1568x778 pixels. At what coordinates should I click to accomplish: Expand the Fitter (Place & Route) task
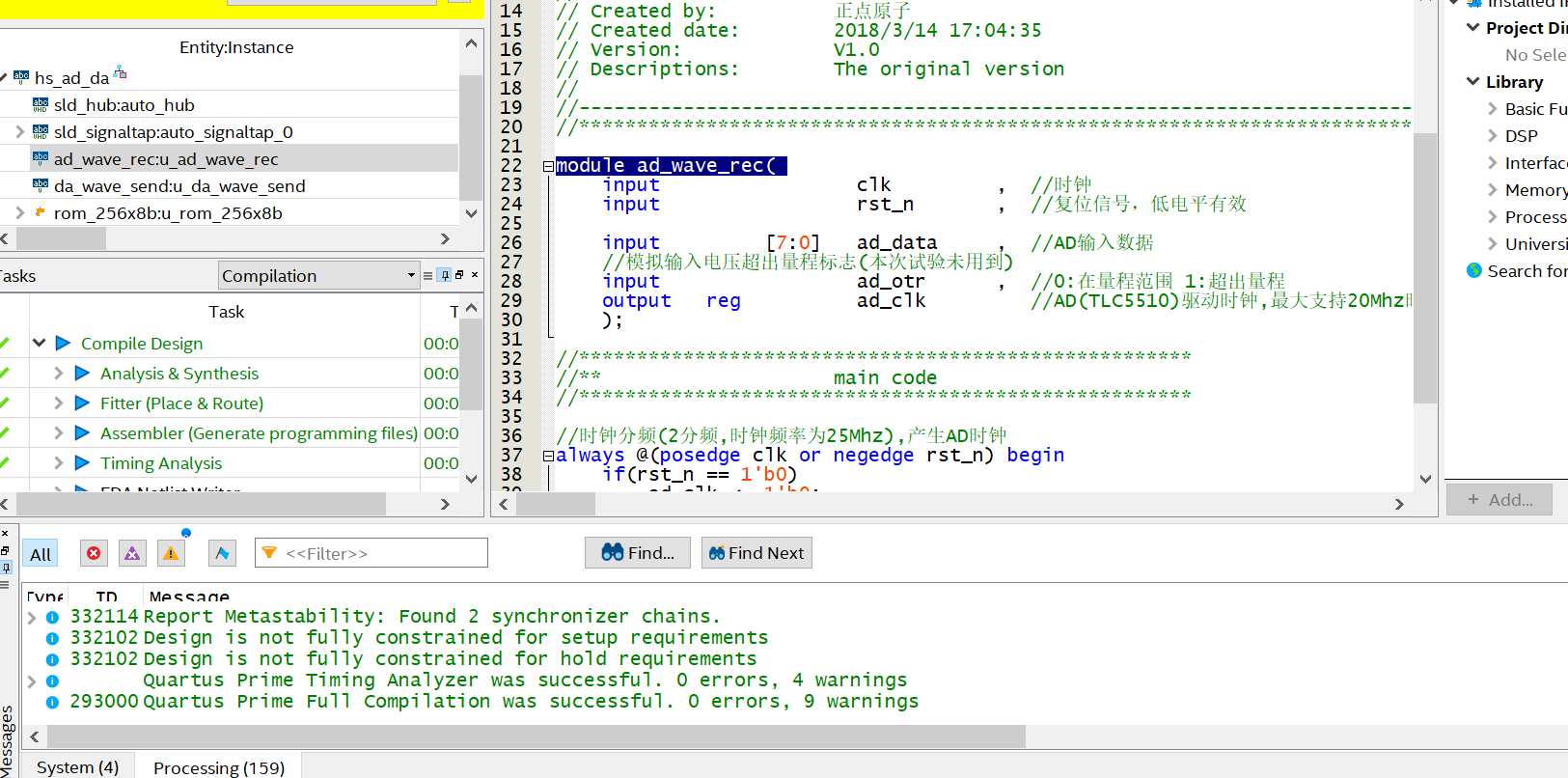click(x=59, y=403)
